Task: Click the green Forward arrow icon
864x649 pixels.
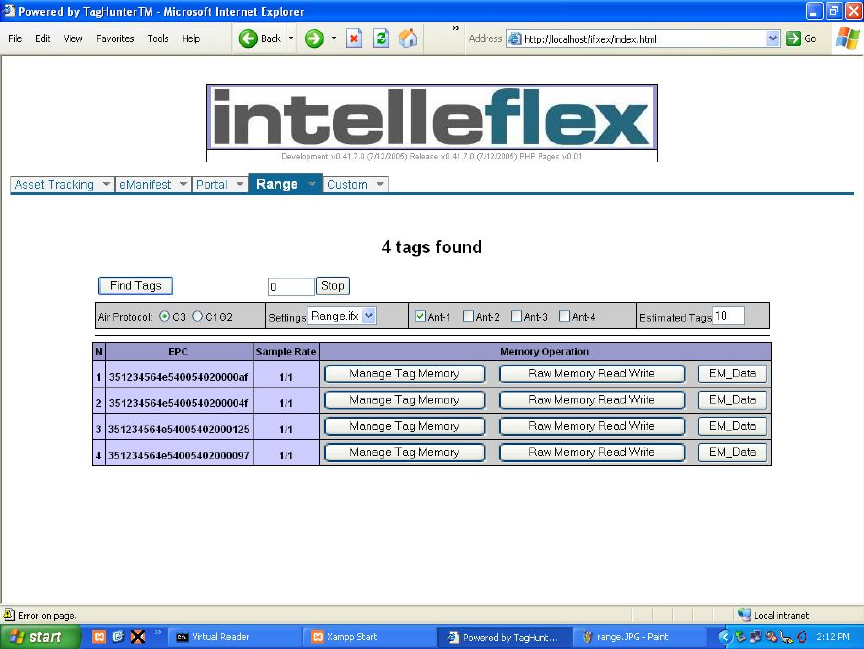Action: [x=314, y=39]
